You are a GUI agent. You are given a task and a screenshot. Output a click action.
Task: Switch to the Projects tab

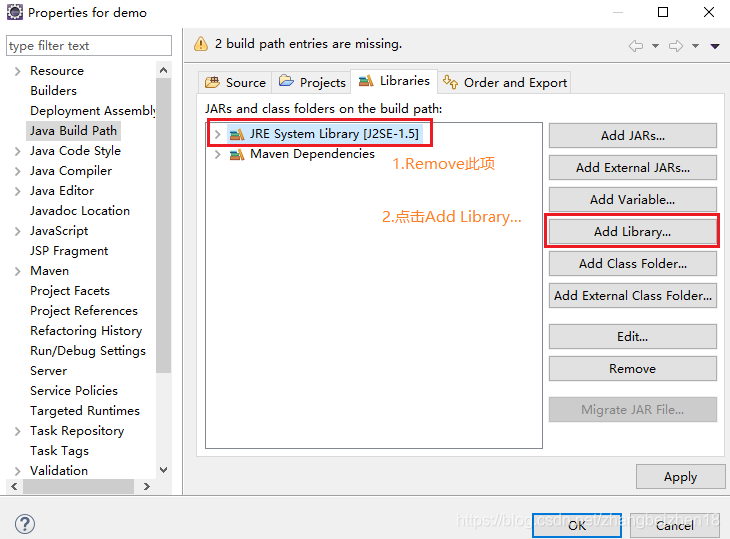point(312,82)
